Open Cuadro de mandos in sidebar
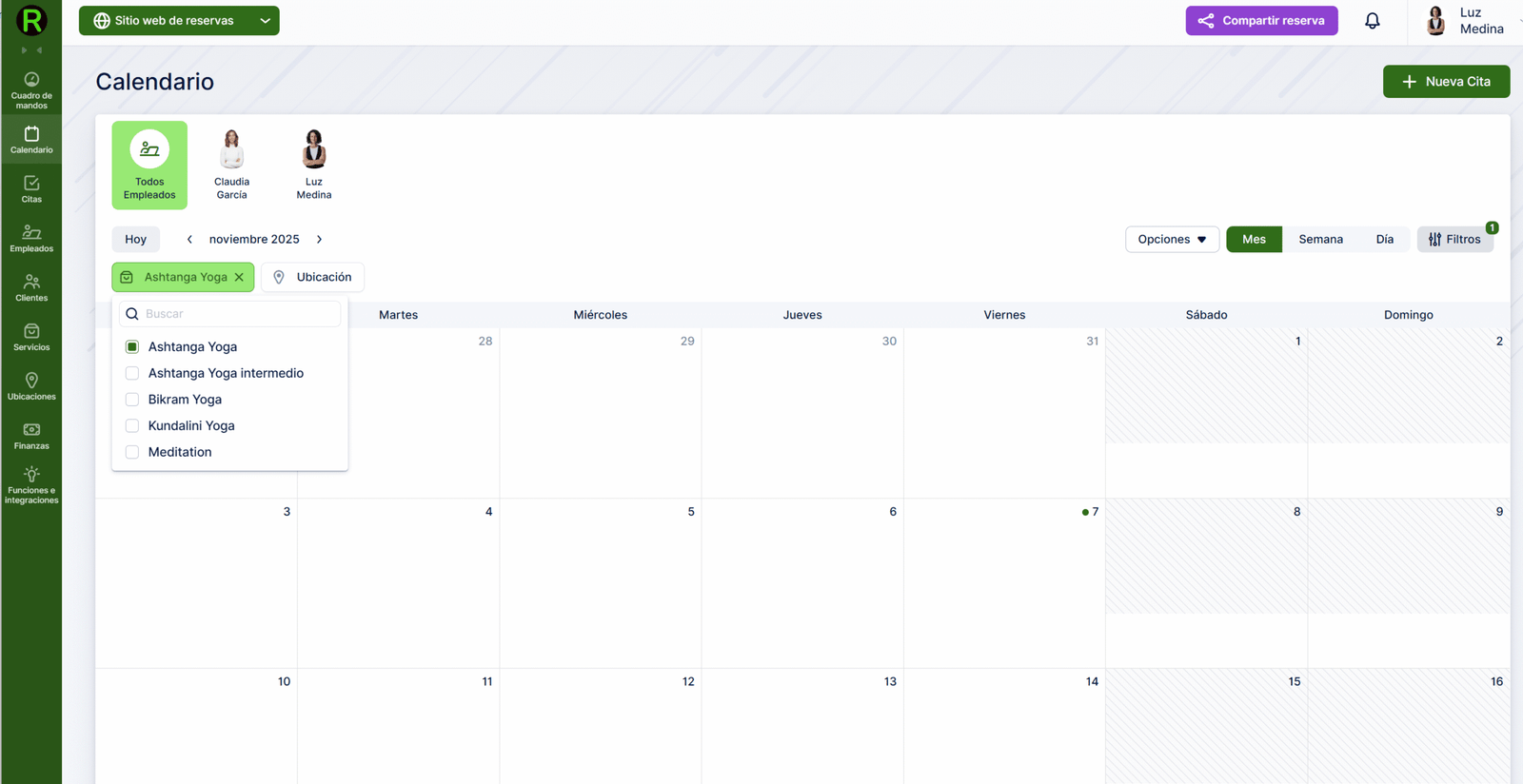 (31, 89)
